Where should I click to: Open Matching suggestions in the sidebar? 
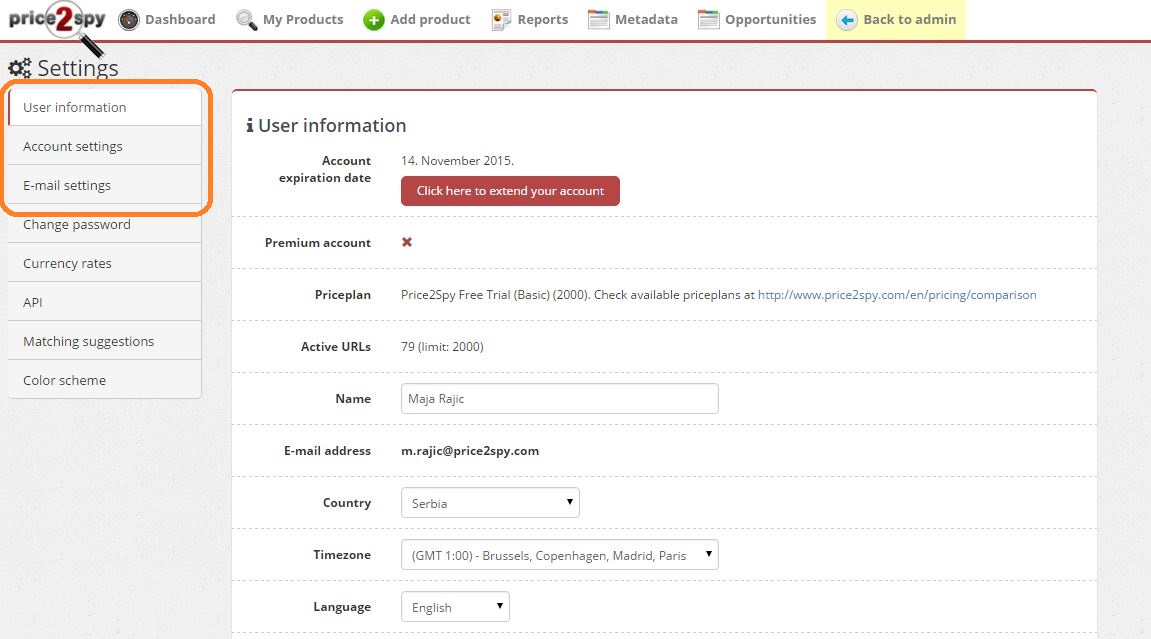[x=104, y=340]
